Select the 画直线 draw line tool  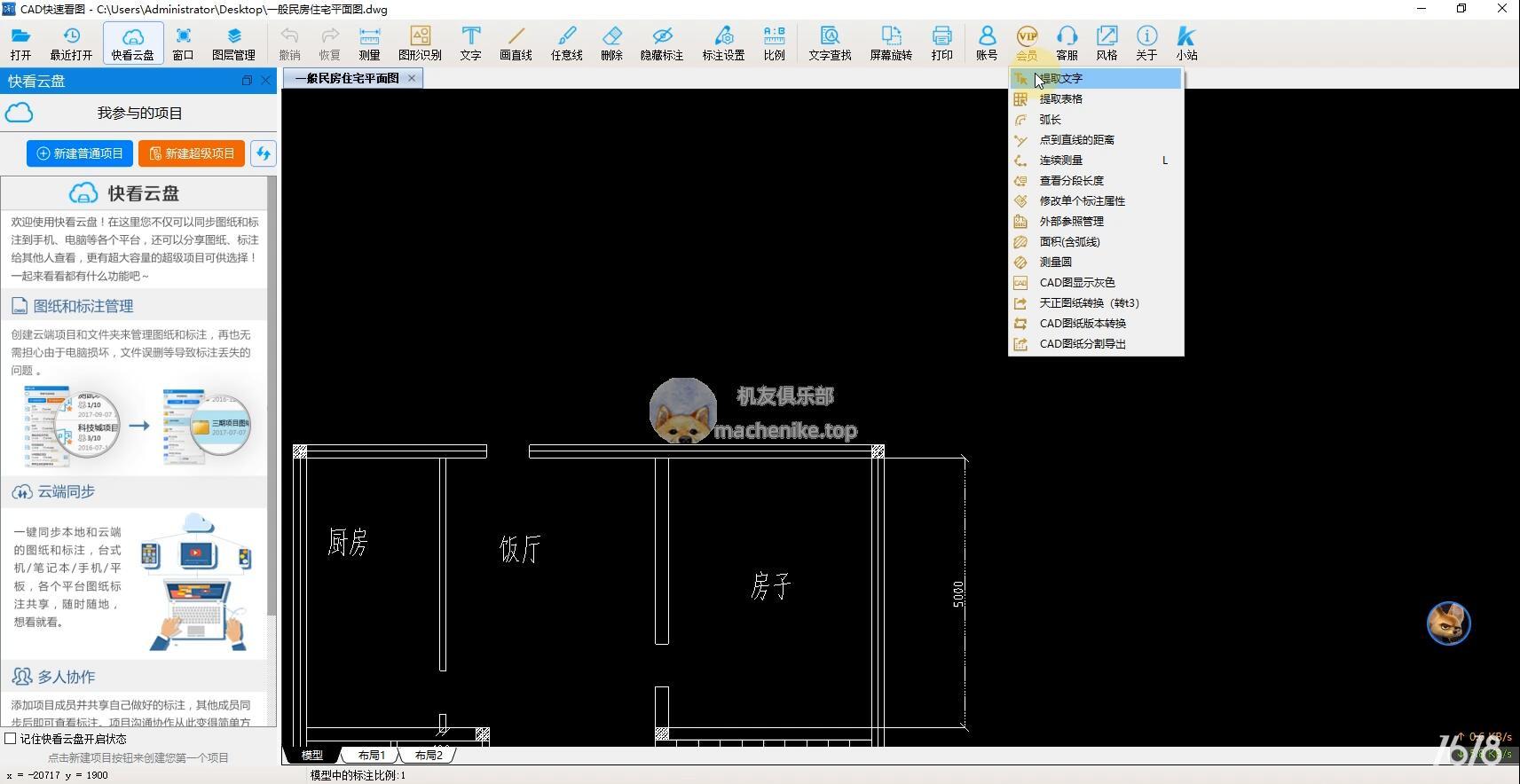[516, 43]
